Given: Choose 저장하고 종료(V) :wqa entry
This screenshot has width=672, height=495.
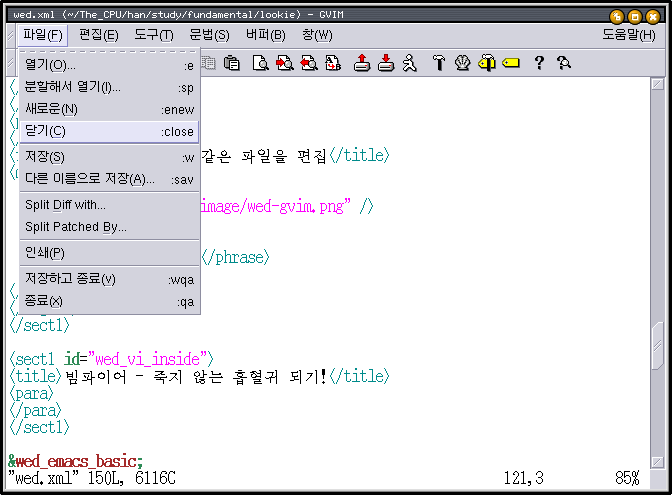Looking at the screenshot, I should pos(109,279).
